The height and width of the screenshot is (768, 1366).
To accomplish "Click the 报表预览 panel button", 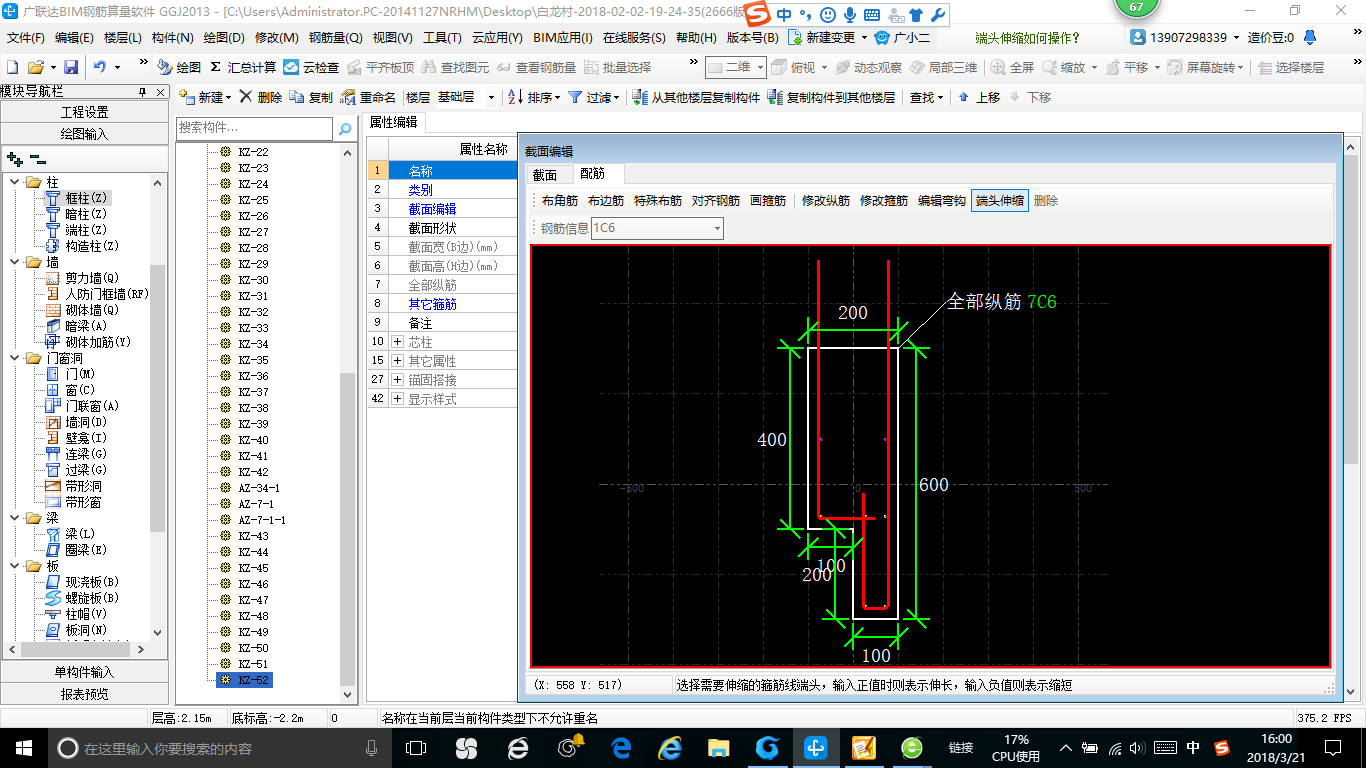I will pyautogui.click(x=84, y=694).
